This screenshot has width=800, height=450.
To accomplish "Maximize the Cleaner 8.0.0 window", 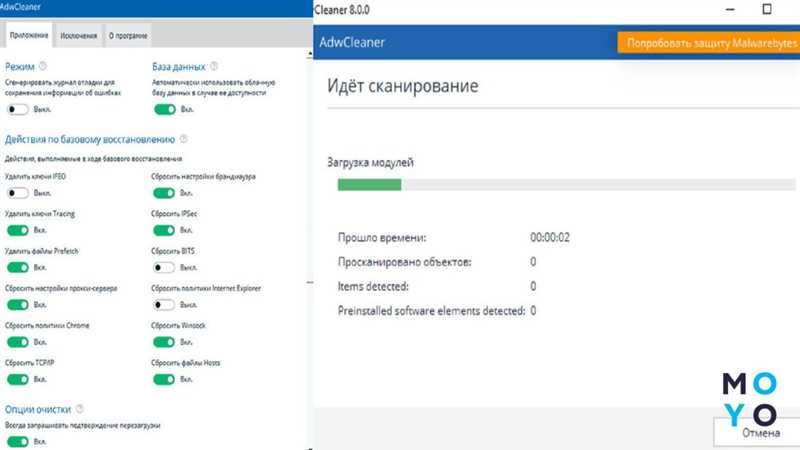I will click(766, 9).
